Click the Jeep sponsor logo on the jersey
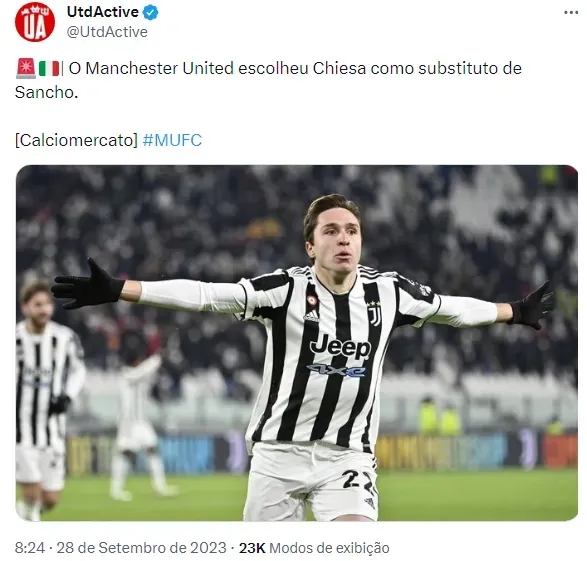Screen dimensions: 587x561 [x=340, y=347]
